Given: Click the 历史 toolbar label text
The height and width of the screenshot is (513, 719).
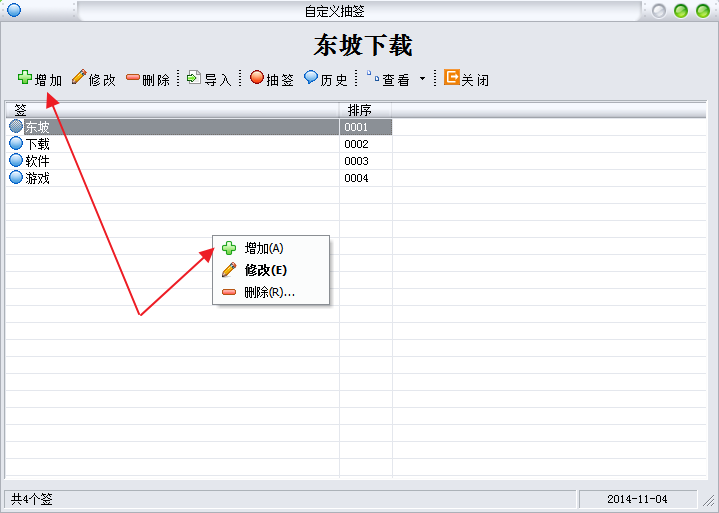Looking at the screenshot, I should click(x=334, y=80).
